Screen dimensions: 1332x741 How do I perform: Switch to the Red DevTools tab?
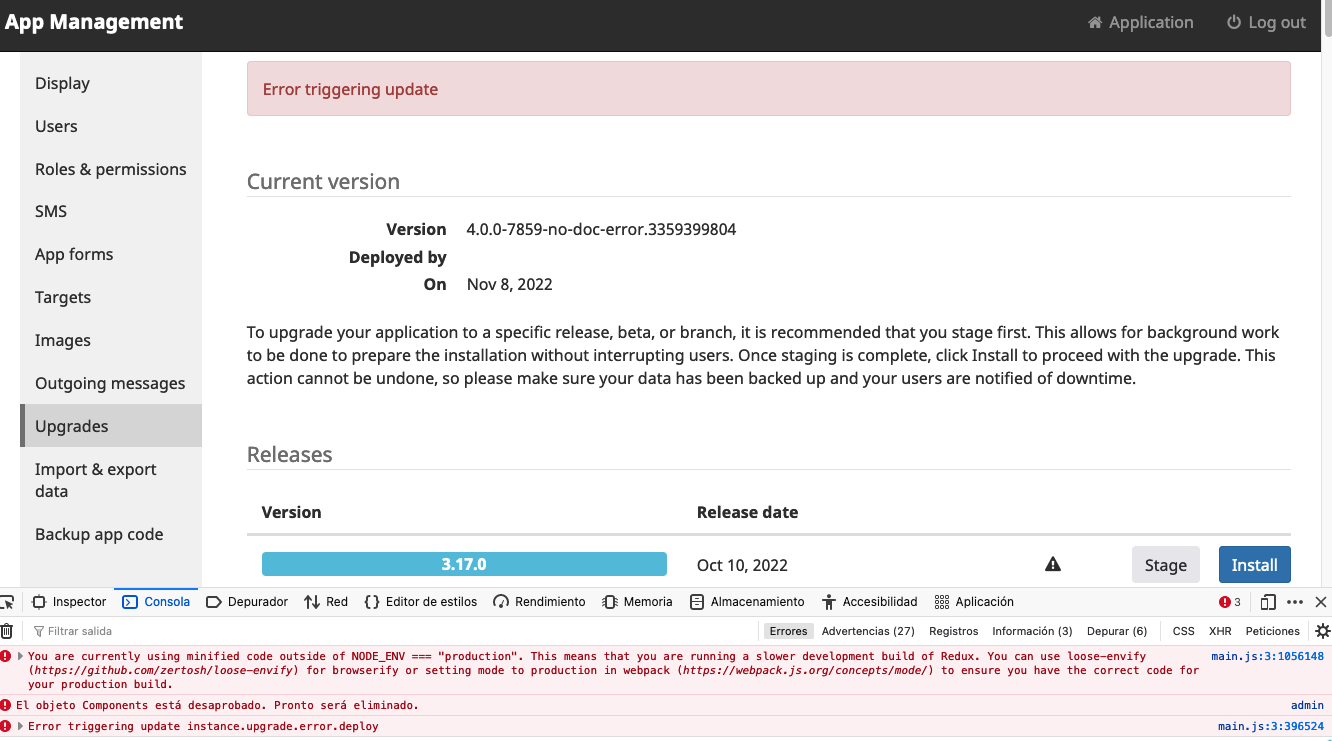point(325,601)
